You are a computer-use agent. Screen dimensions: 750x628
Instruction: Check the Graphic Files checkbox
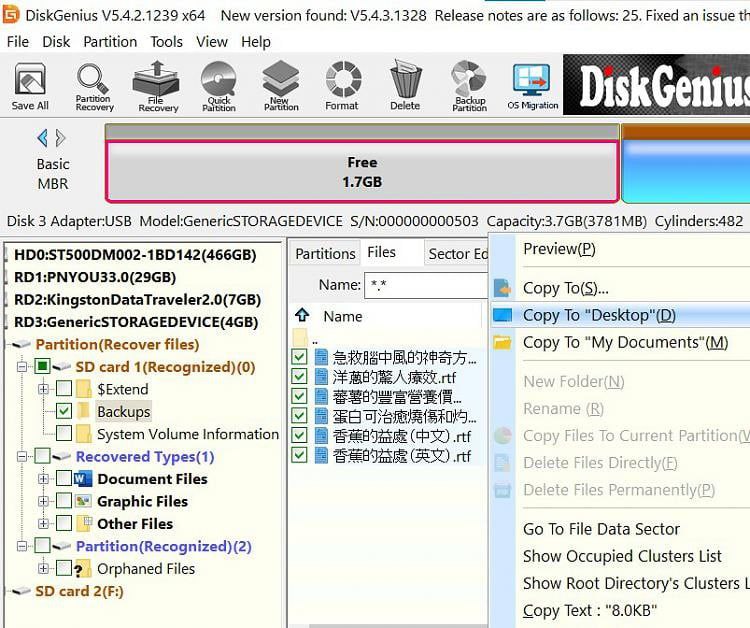(64, 501)
